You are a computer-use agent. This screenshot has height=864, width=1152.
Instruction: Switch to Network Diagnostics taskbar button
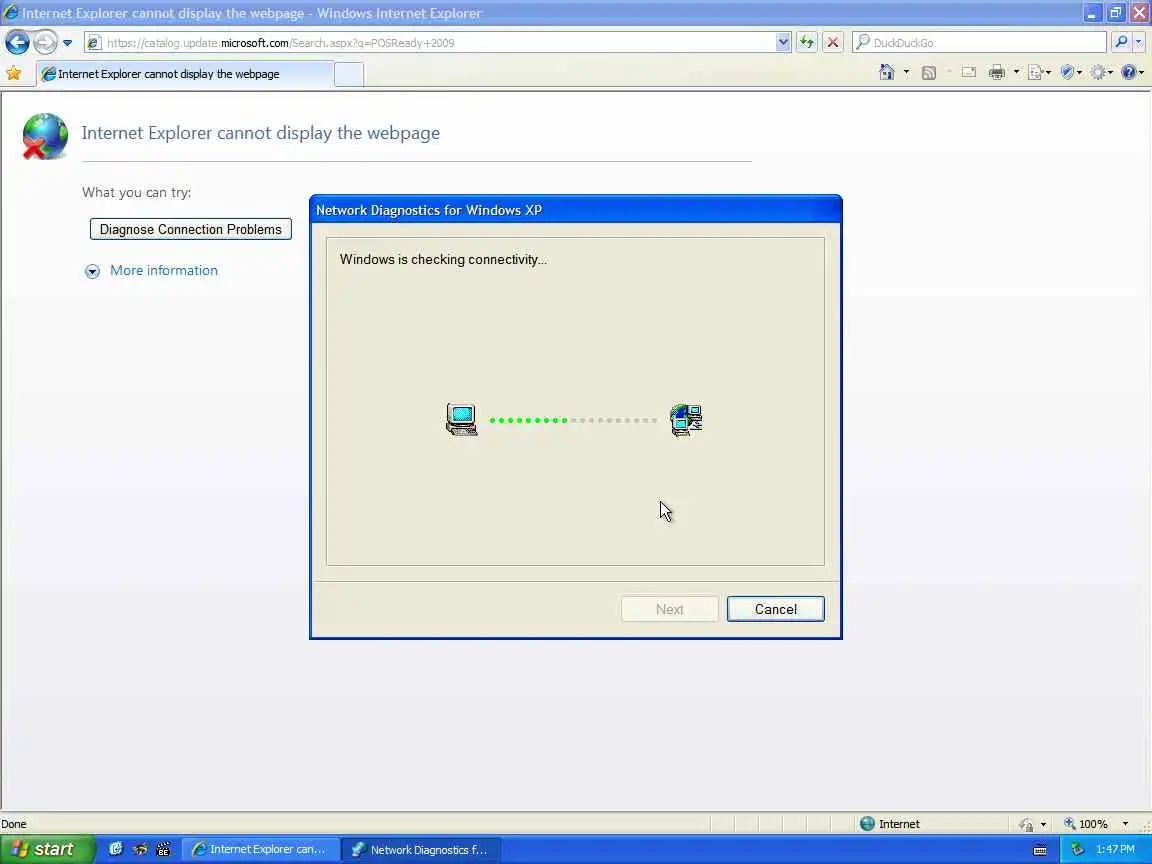(421, 849)
